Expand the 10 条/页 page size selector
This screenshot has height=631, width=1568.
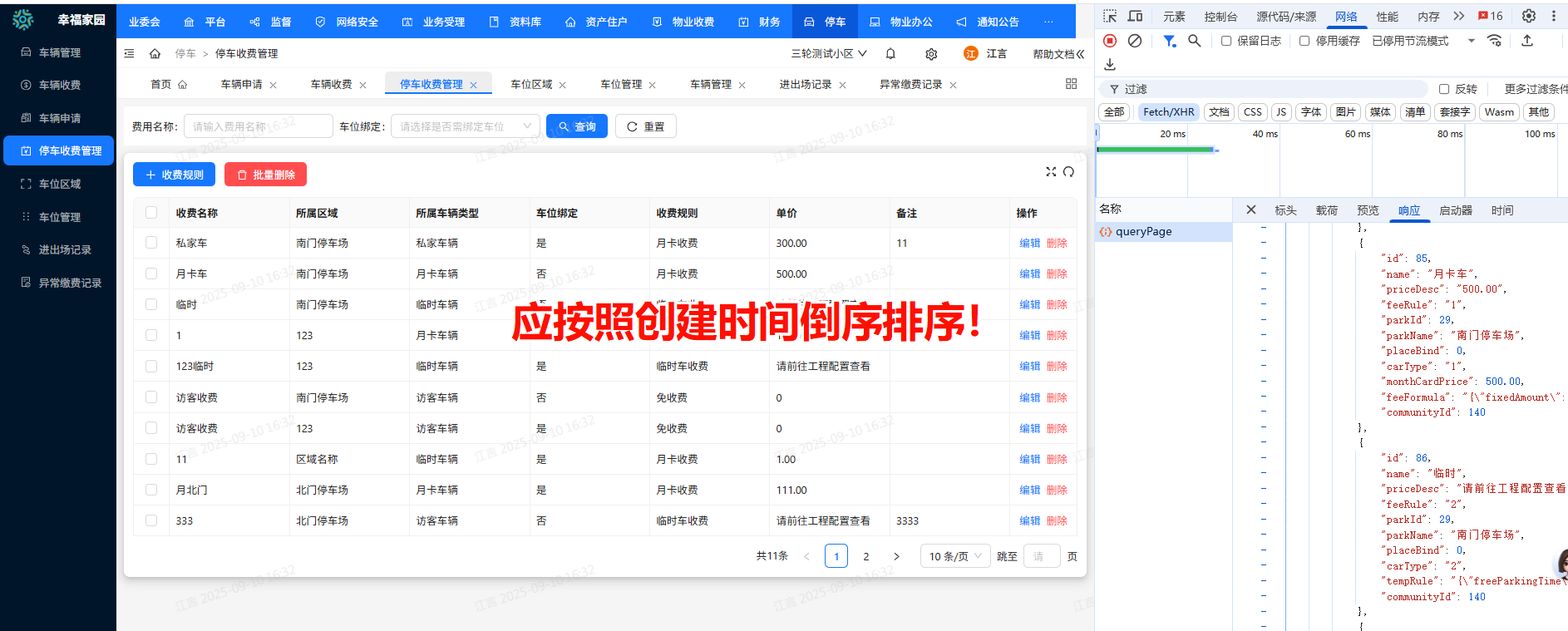(955, 556)
